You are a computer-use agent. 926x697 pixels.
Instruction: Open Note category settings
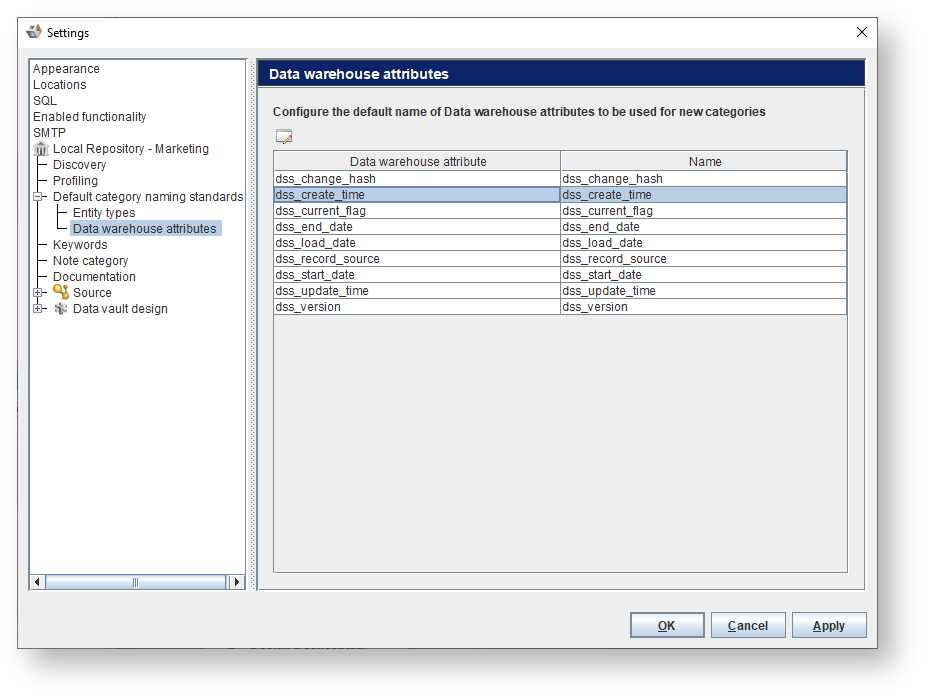point(90,260)
